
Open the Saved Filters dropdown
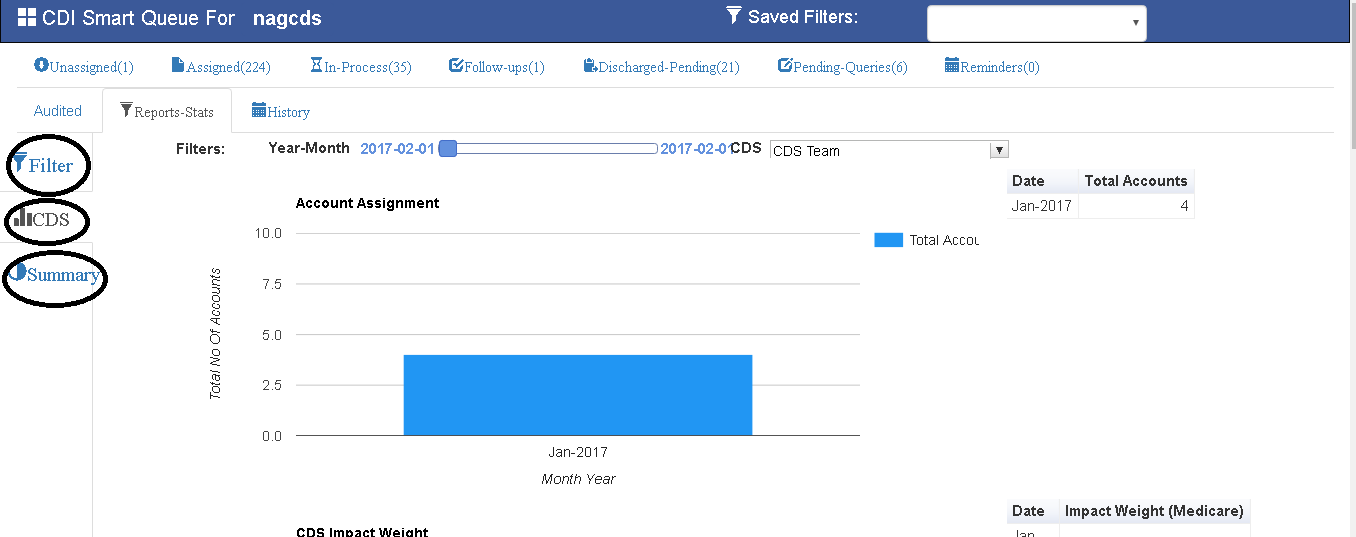pyautogui.click(x=1036, y=23)
